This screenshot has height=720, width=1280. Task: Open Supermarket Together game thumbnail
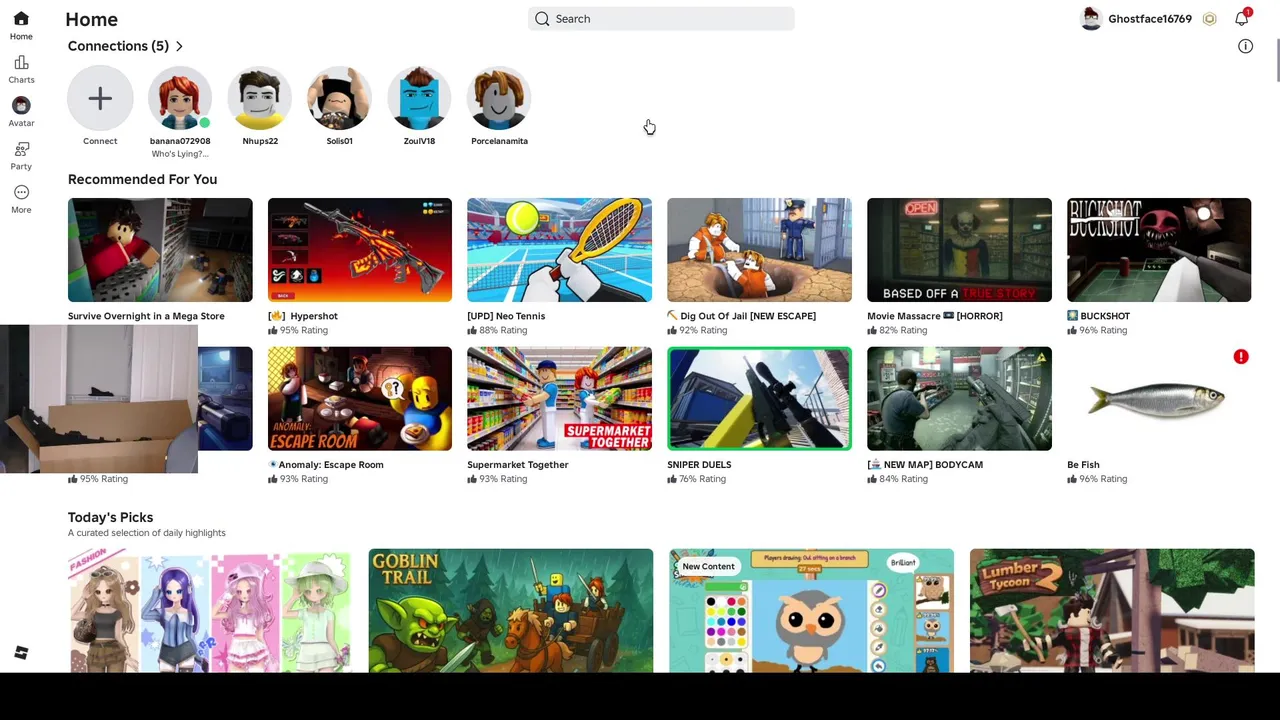pos(559,399)
